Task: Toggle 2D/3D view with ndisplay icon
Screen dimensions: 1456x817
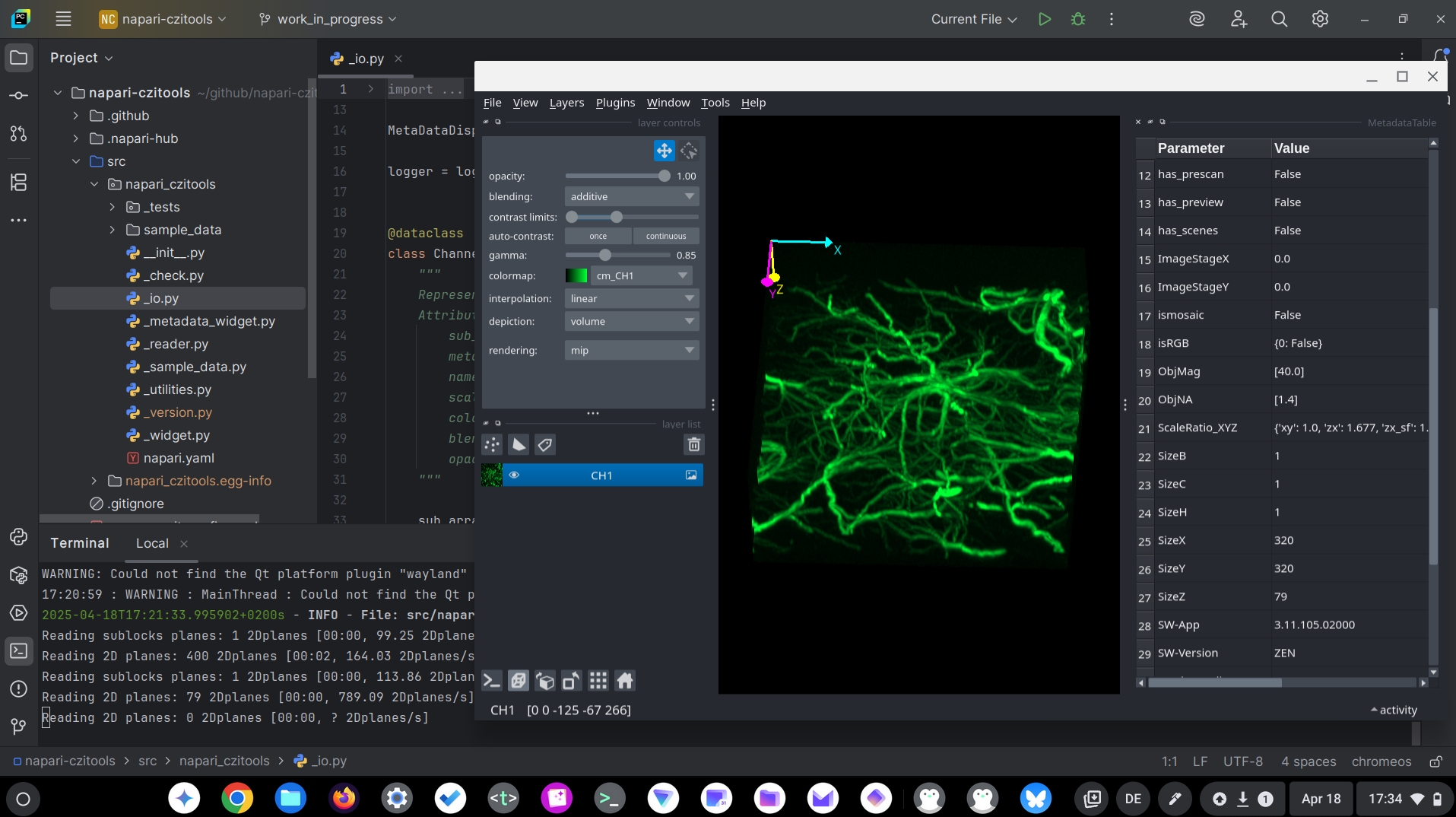Action: coord(519,681)
